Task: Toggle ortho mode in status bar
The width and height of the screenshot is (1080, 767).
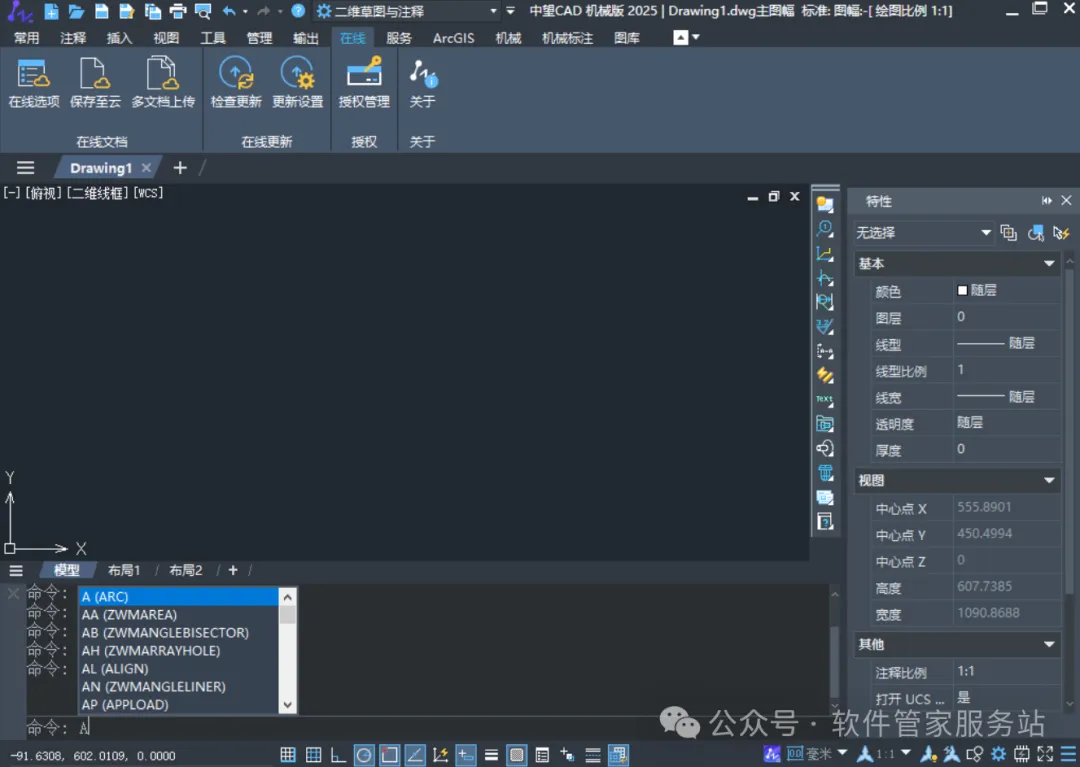Action: pyautogui.click(x=338, y=755)
